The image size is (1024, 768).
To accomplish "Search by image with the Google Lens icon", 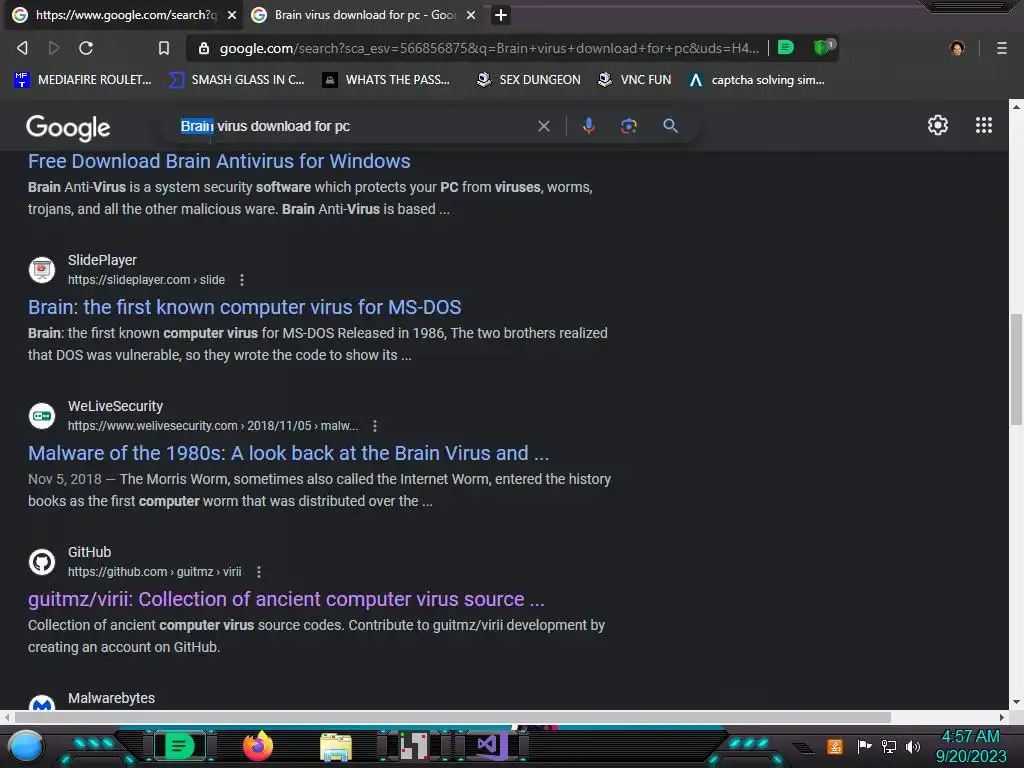I will 628,125.
